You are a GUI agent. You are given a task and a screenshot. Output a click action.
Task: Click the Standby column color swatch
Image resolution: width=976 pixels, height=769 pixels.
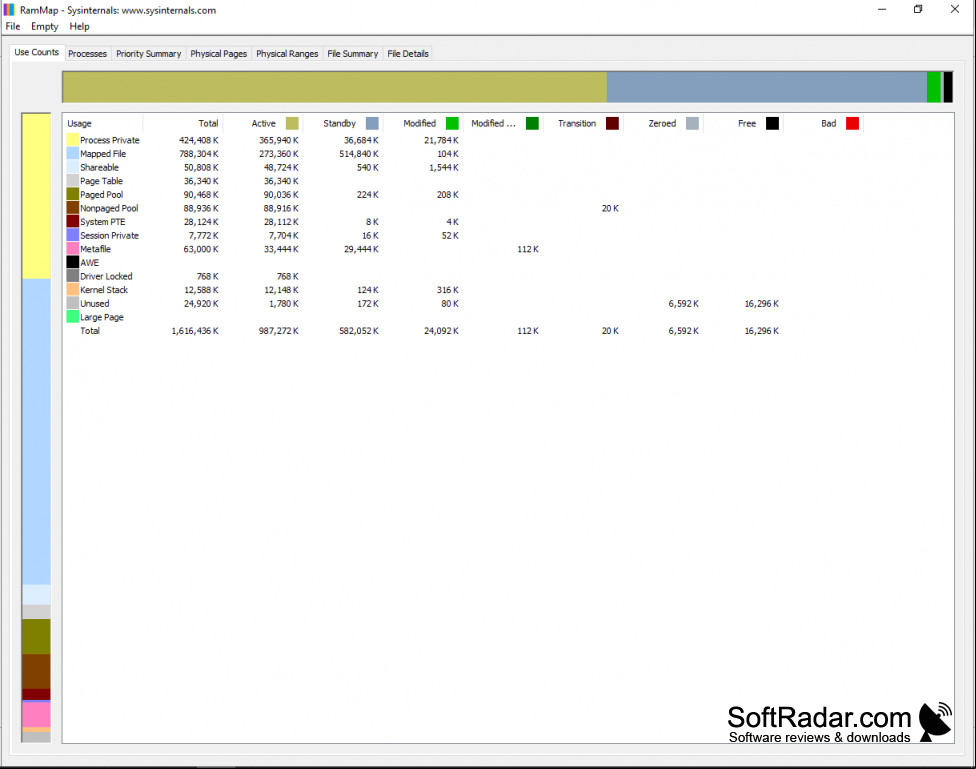tap(372, 123)
